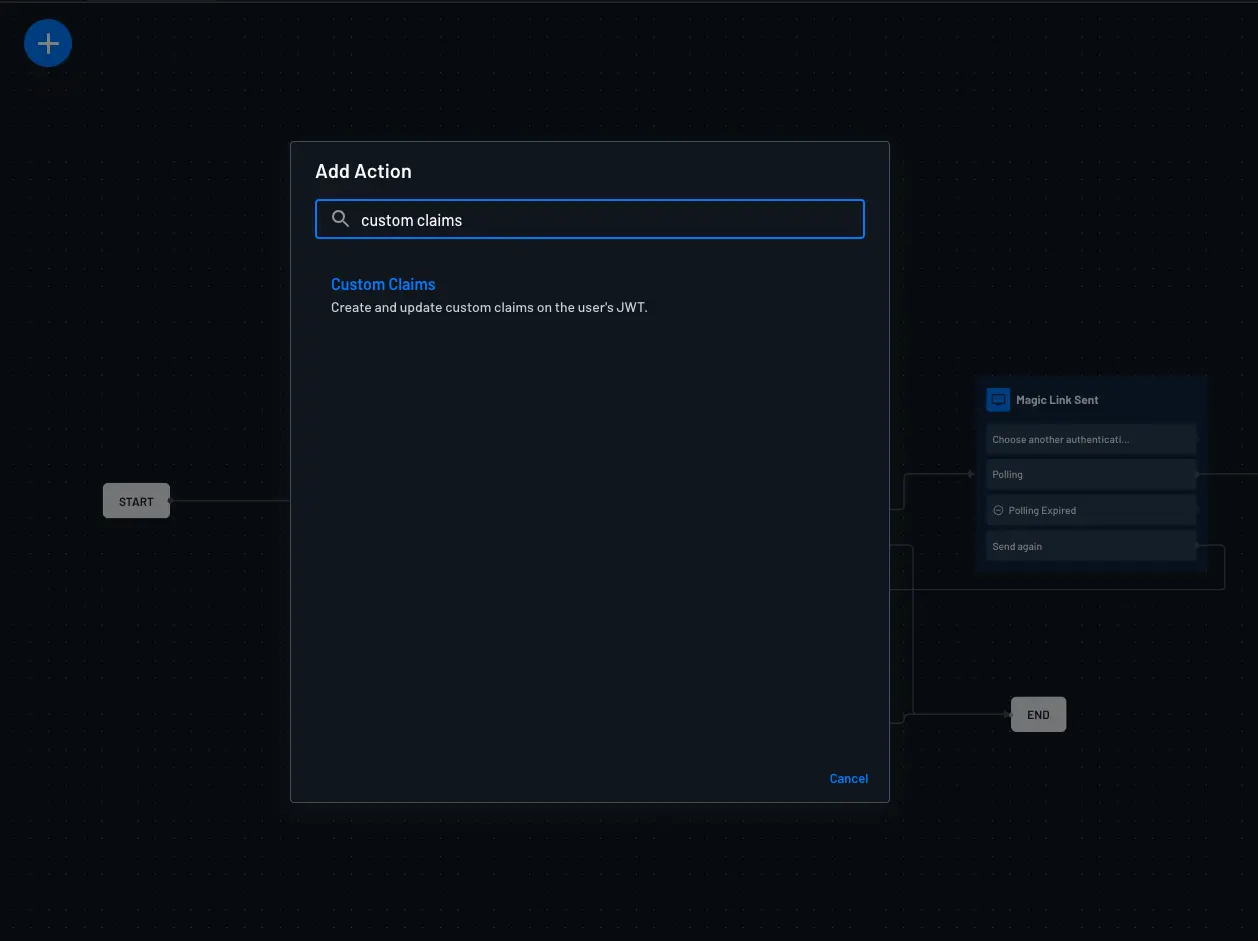Click the minus icon next to Polling Expired

click(997, 510)
